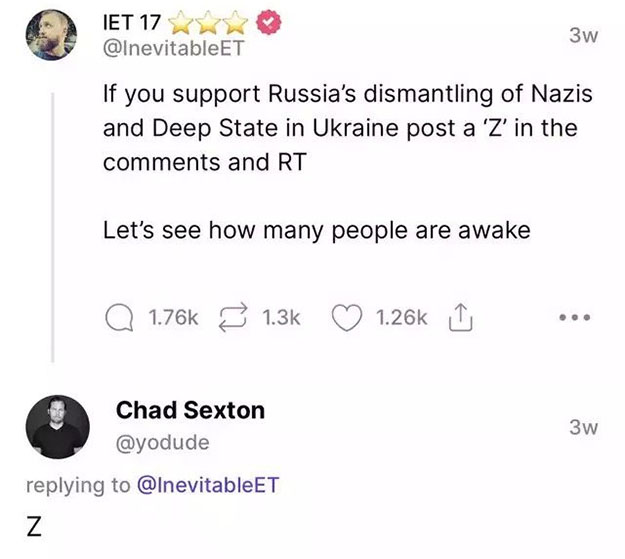Screen dimensions: 625x559
Task: Click the 3w timestamp on Chad Sexton's reply
Action: click(582, 427)
